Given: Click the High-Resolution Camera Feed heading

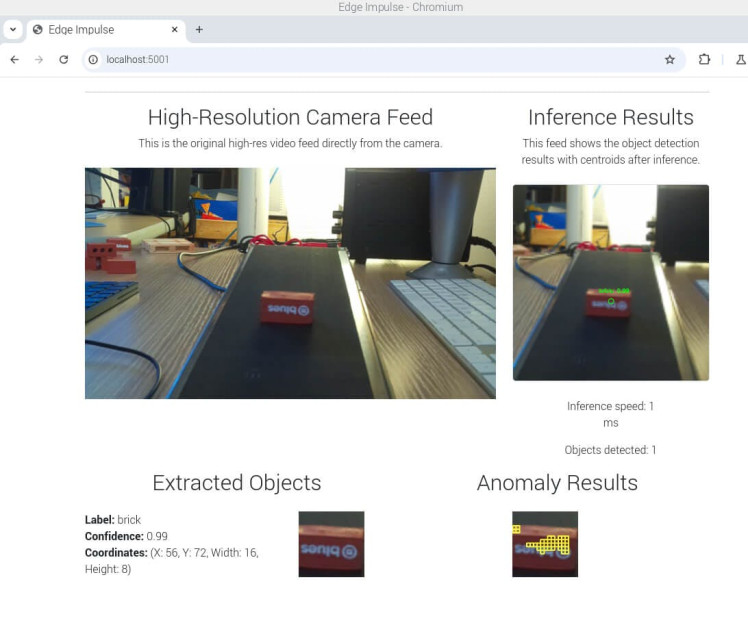Looking at the screenshot, I should (x=290, y=117).
